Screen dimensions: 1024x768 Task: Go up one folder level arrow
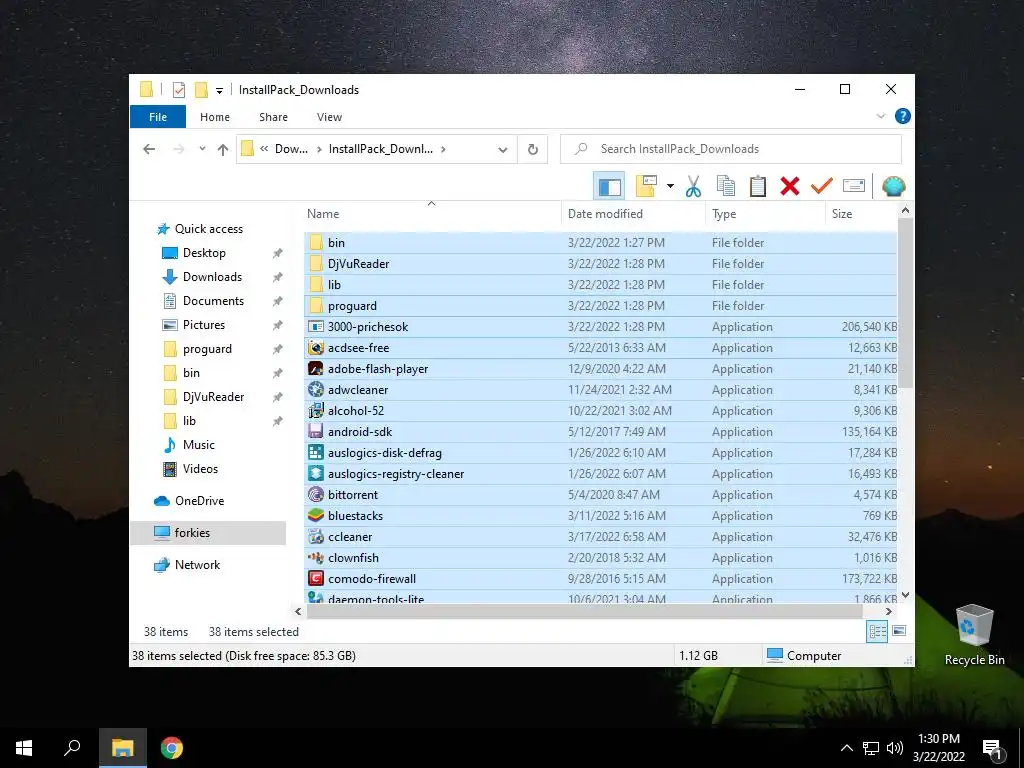click(x=223, y=150)
